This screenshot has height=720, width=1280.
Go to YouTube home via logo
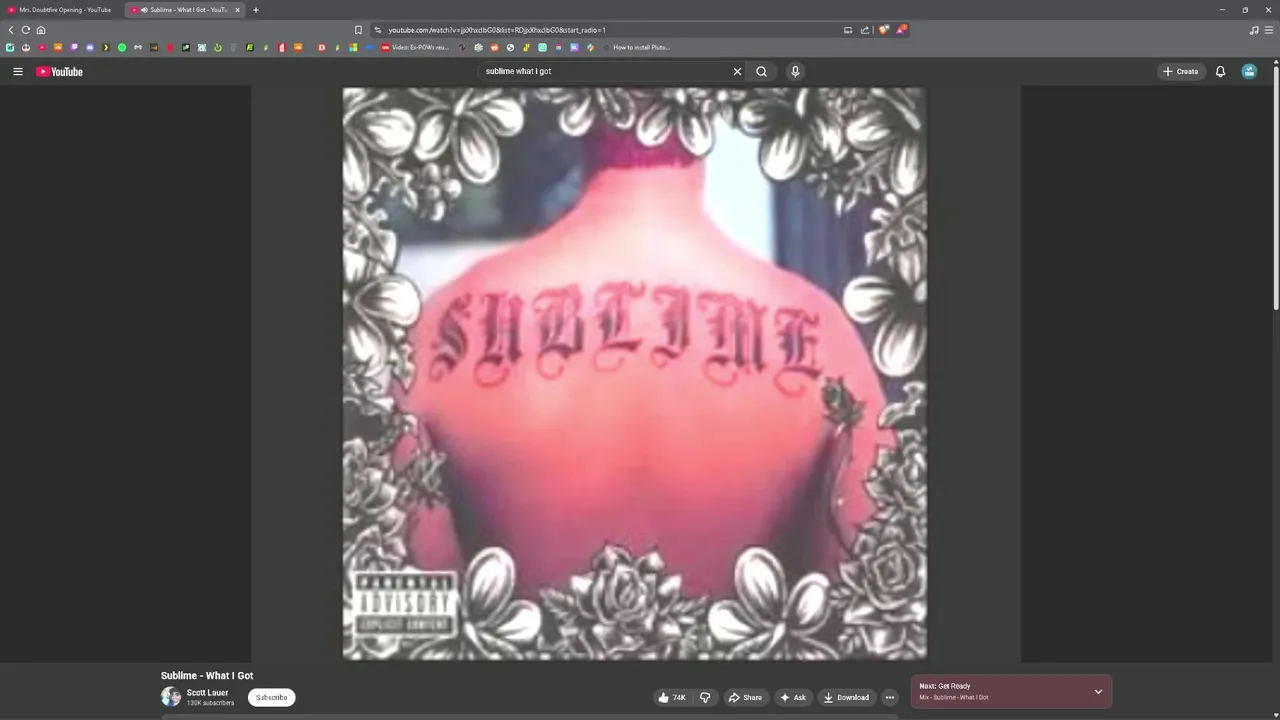tap(59, 71)
